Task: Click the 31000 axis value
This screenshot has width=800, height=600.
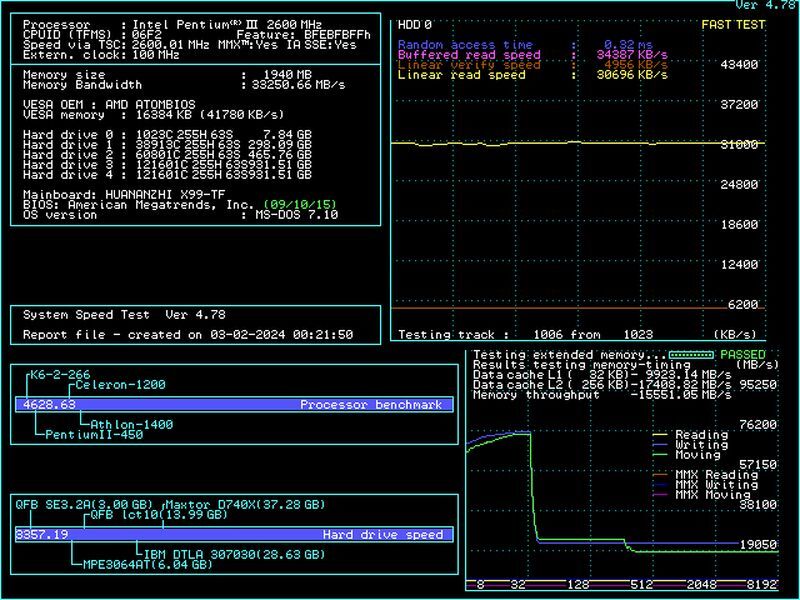Action: tap(739, 145)
